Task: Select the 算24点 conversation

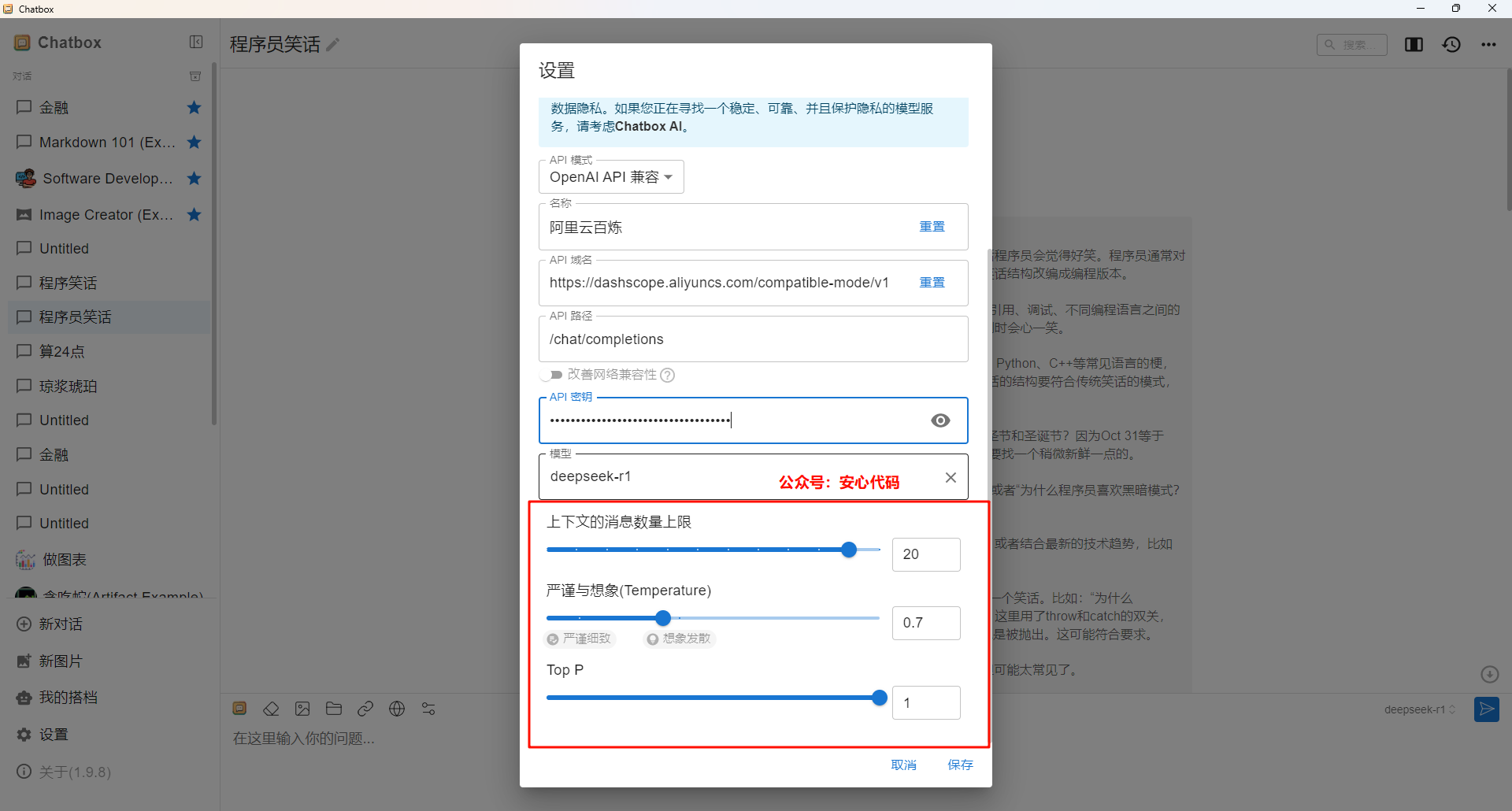Action: [x=109, y=352]
